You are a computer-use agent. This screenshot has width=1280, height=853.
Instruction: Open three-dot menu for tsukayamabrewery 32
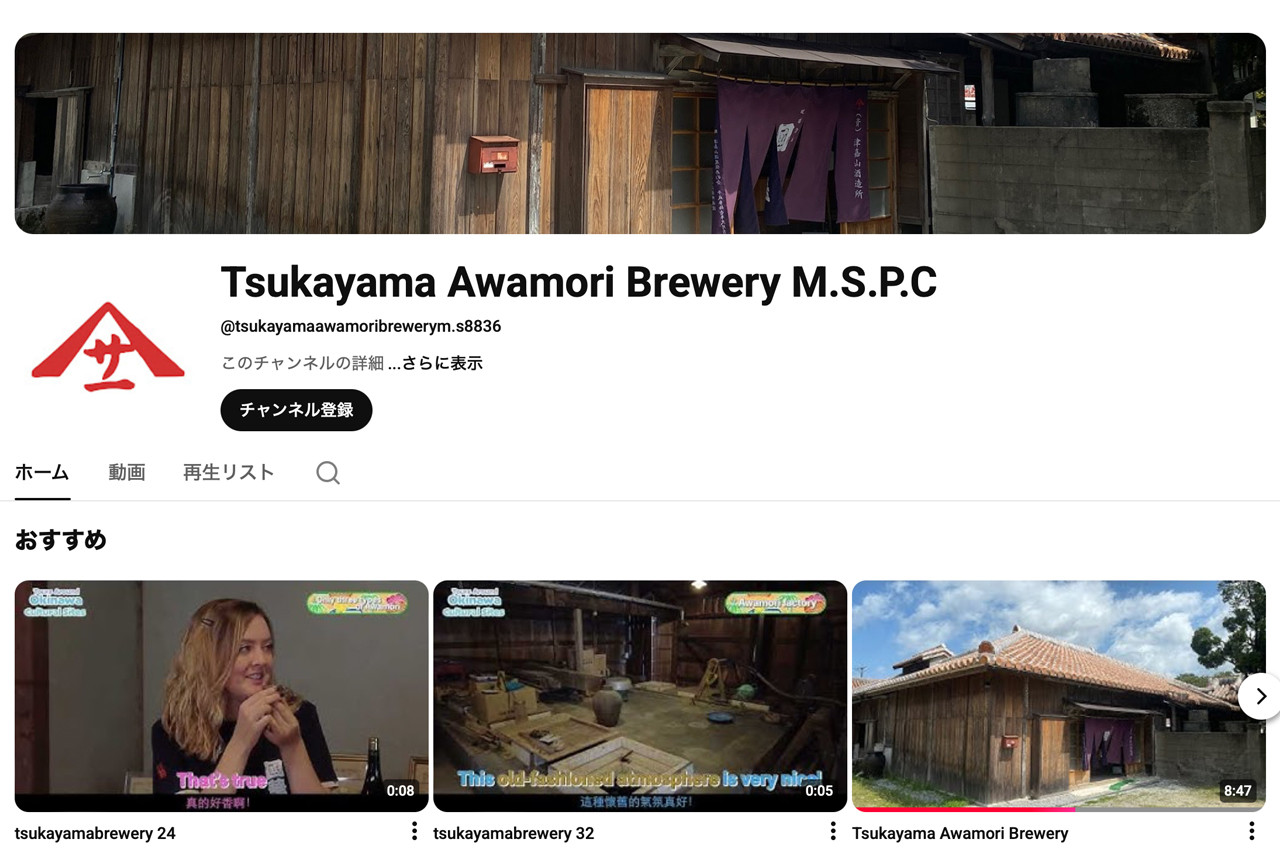pyautogui.click(x=832, y=831)
